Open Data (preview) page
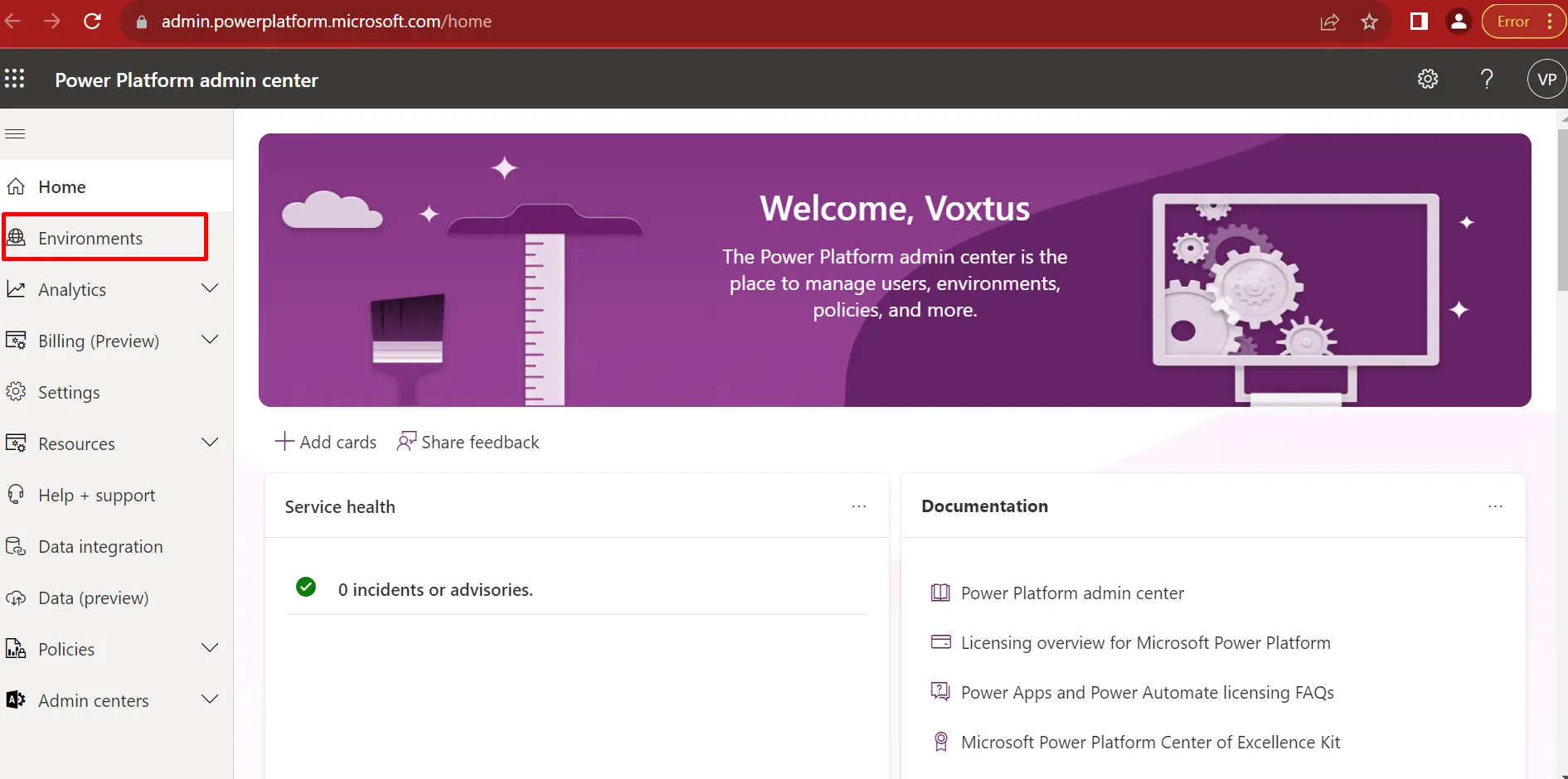Screen dimensions: 1568x779 click(x=116, y=598)
